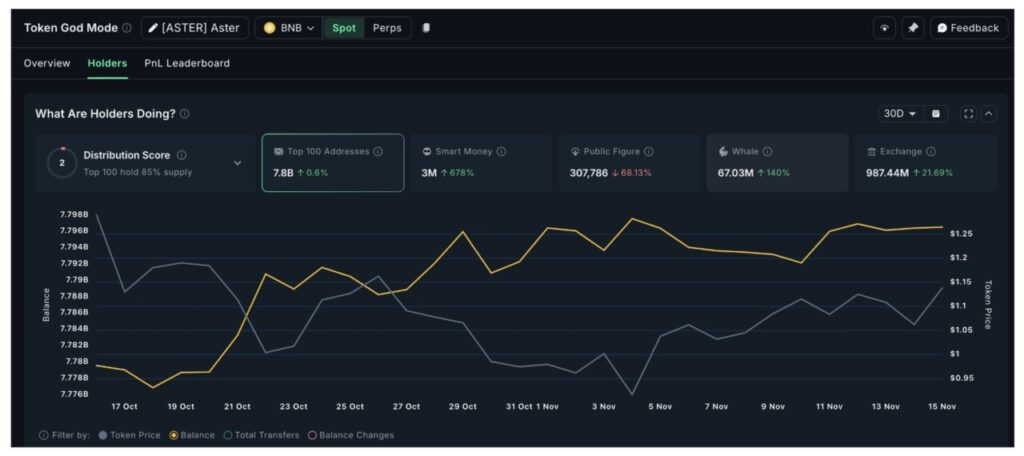The height and width of the screenshot is (456, 1024).
Task: Open the 30D time range dropdown
Action: 899,114
